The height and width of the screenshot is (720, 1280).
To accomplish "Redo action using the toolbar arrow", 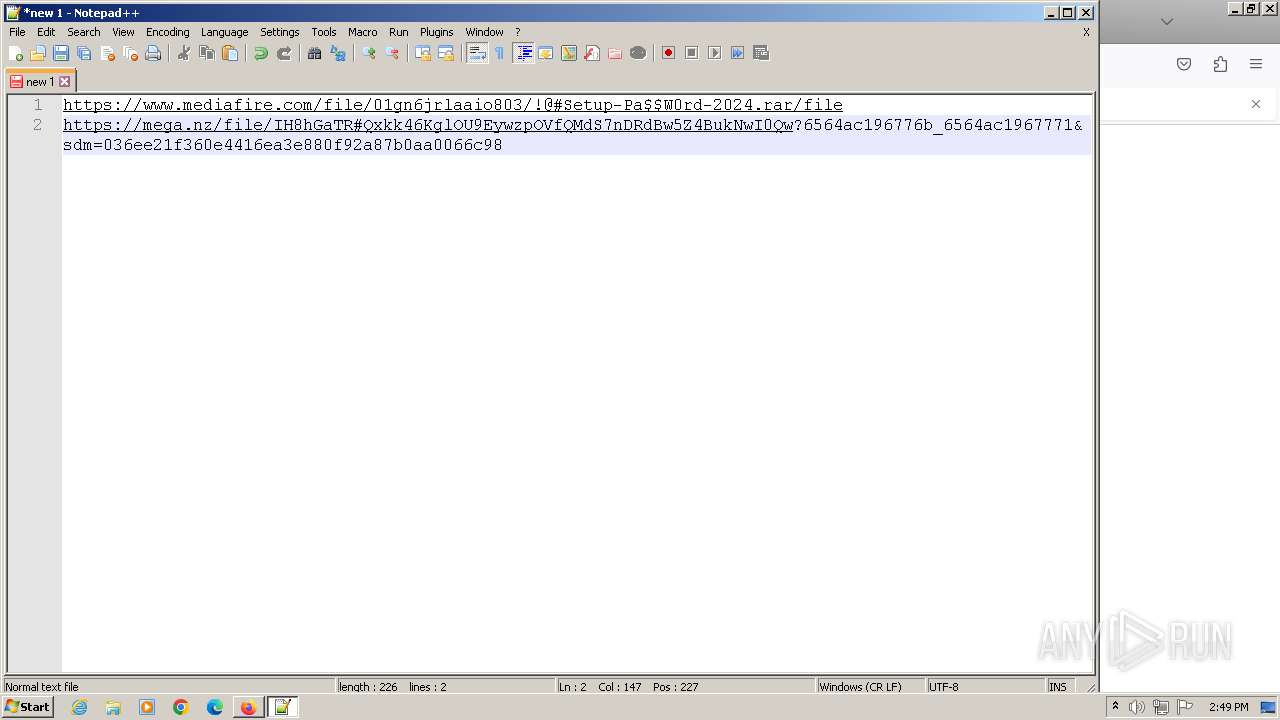I will click(x=284, y=53).
